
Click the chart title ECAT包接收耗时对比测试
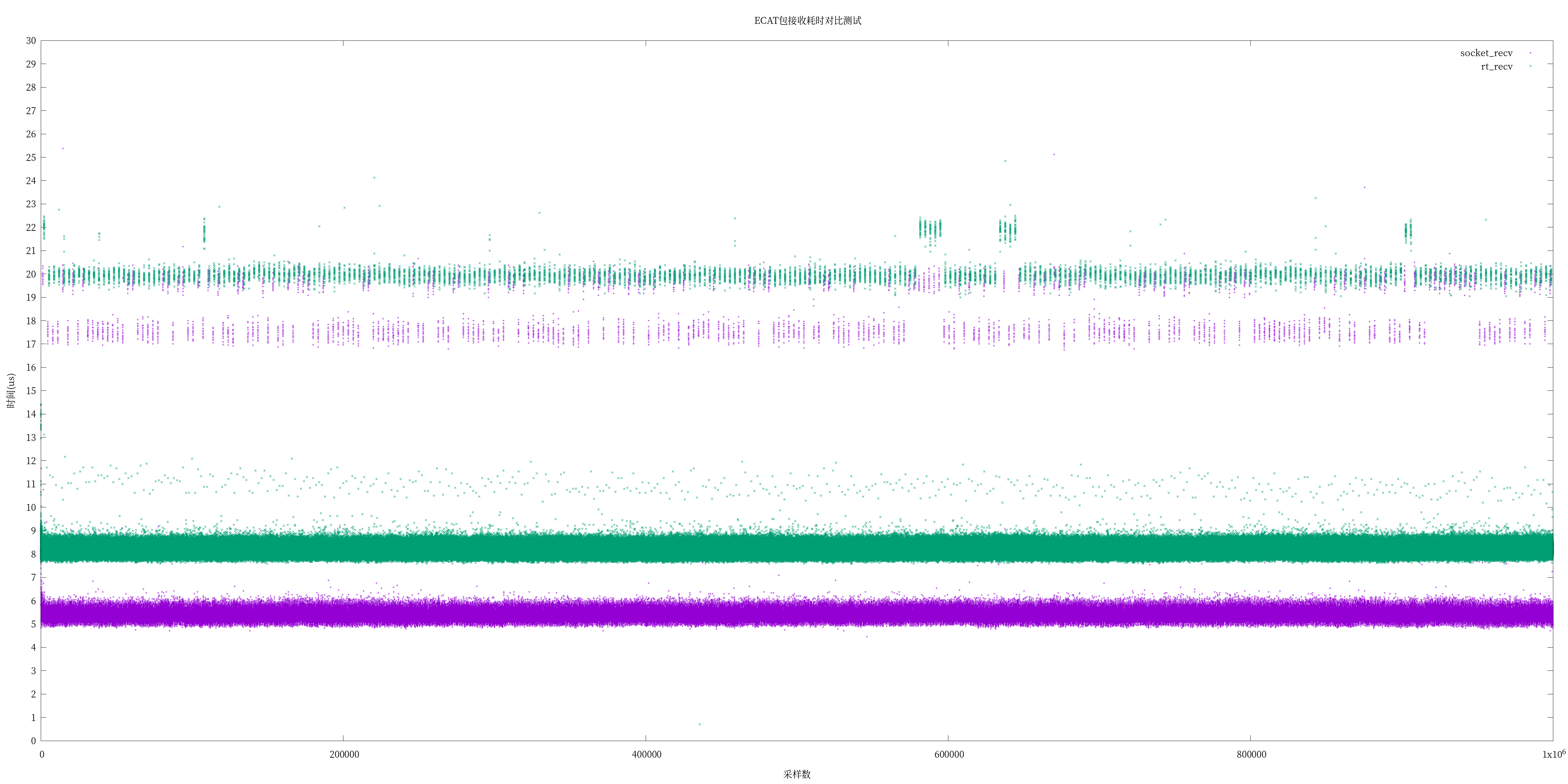click(x=807, y=21)
